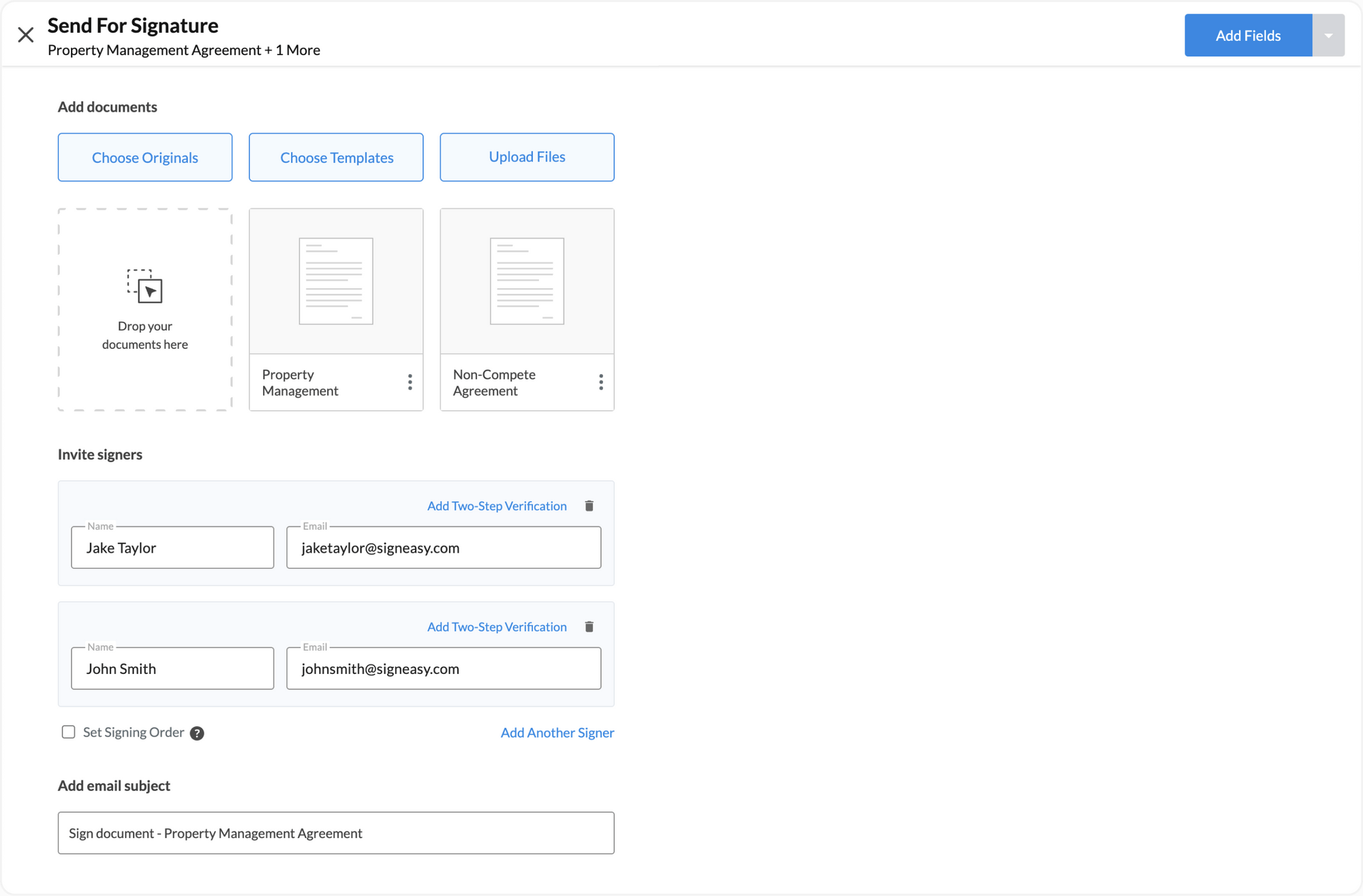Click Add Another Signer link
1363x896 pixels.
point(557,732)
